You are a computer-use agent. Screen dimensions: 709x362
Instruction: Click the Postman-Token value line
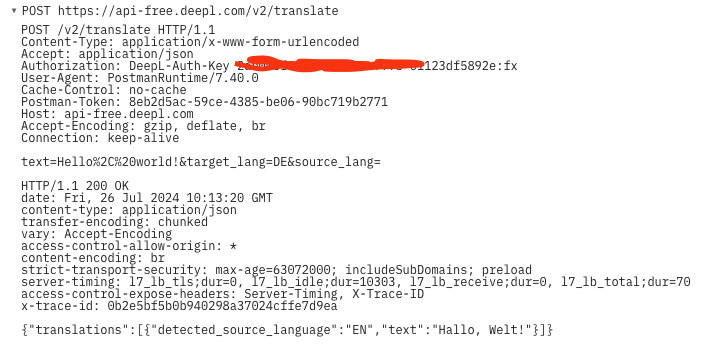coord(204,102)
